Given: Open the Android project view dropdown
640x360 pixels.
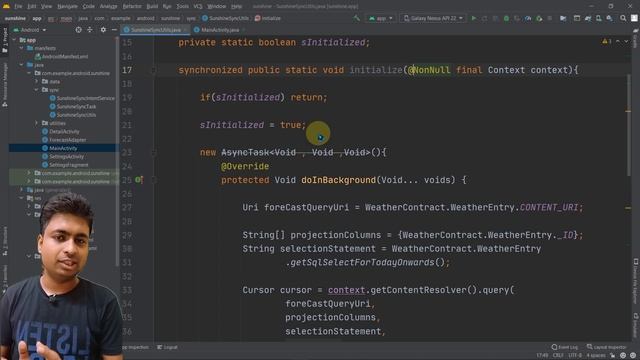Looking at the screenshot, I should click(29, 30).
